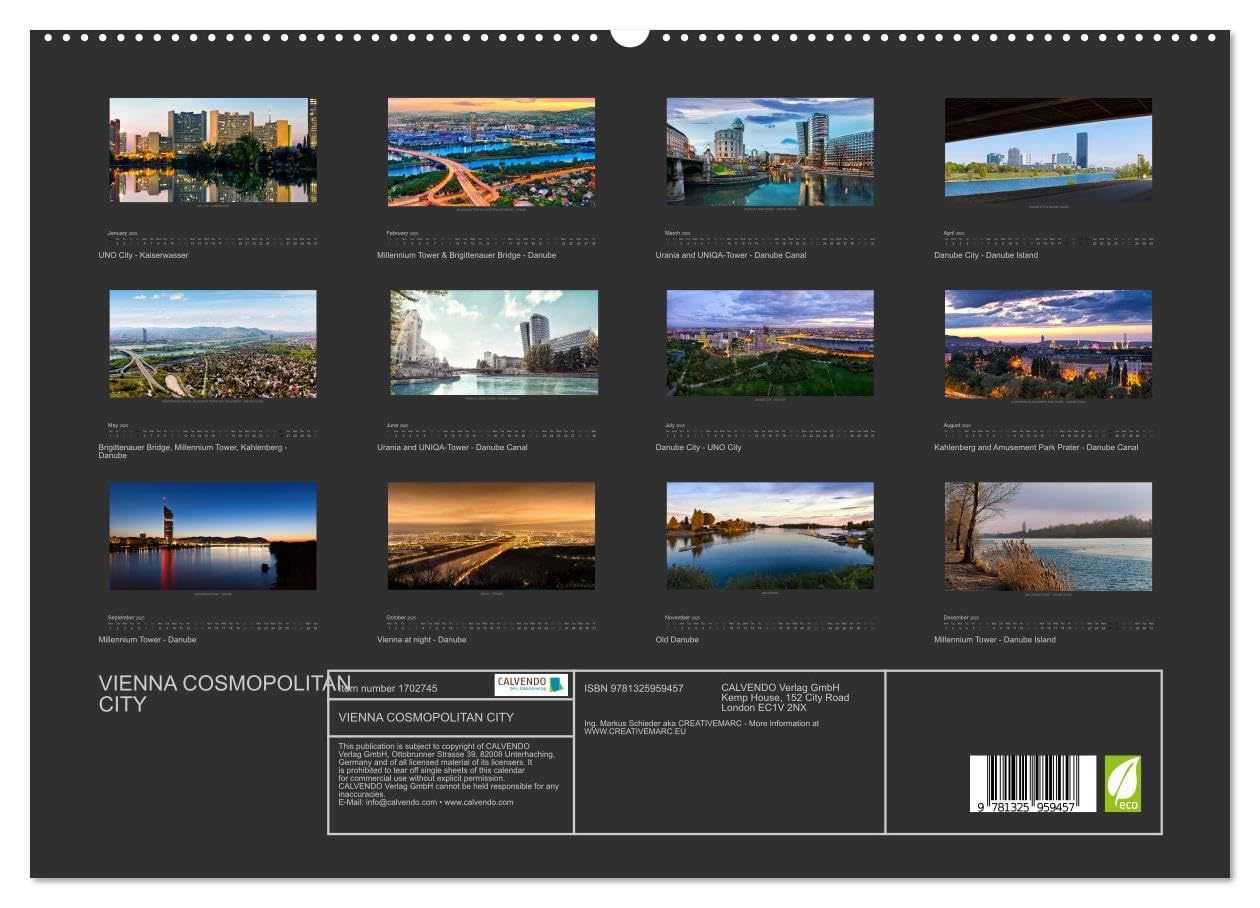Open www.calvendo.com web address
The height and width of the screenshot is (908, 1260).
tap(479, 802)
